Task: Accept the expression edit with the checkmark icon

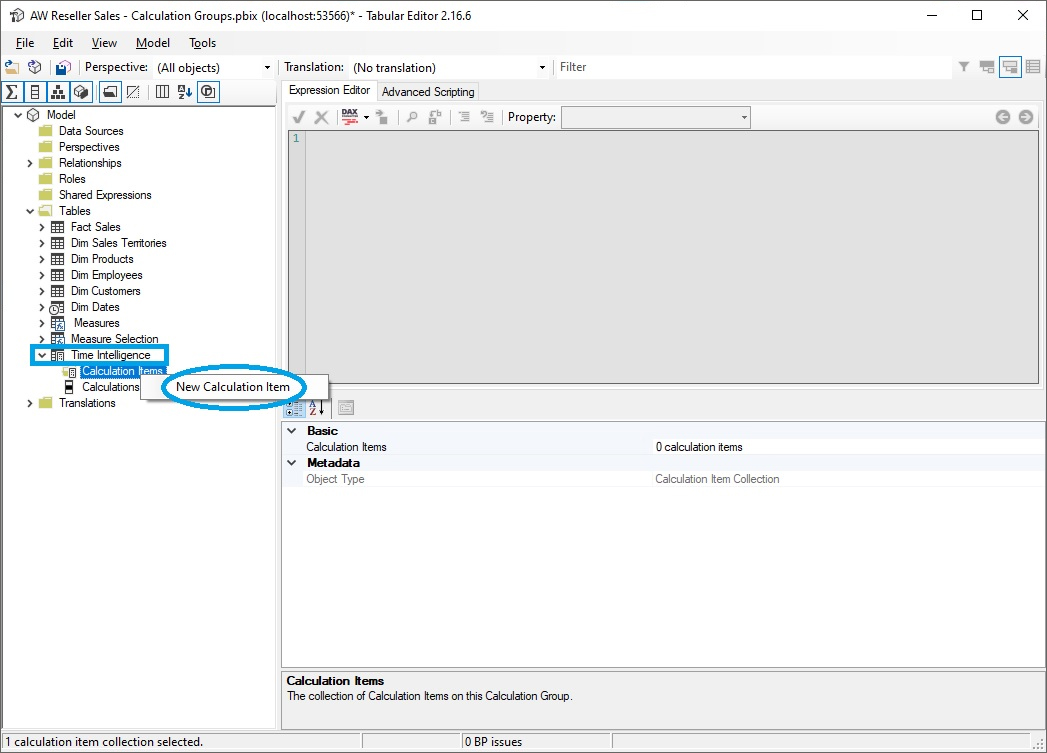Action: tap(297, 117)
